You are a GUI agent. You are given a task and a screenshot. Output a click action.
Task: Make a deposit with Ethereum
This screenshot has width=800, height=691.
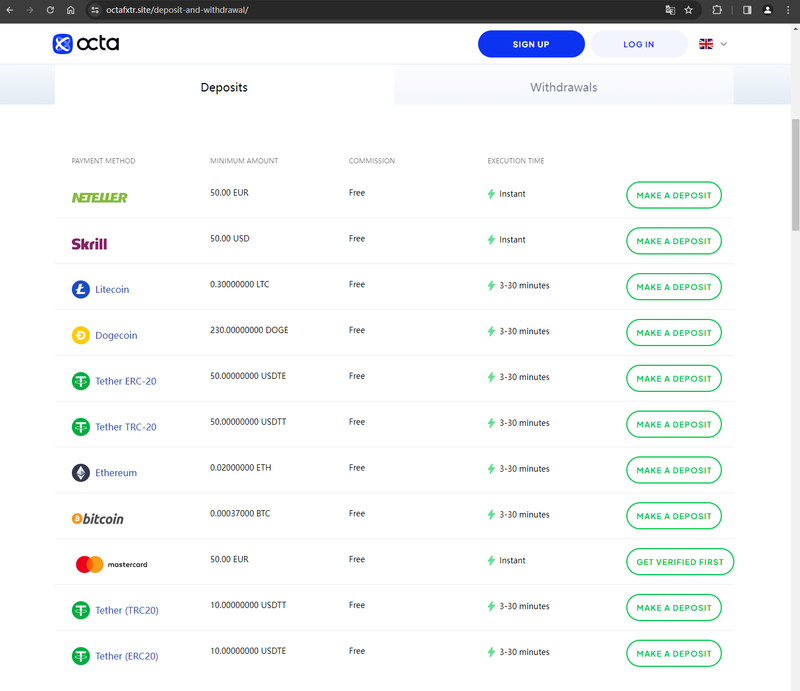(x=673, y=470)
